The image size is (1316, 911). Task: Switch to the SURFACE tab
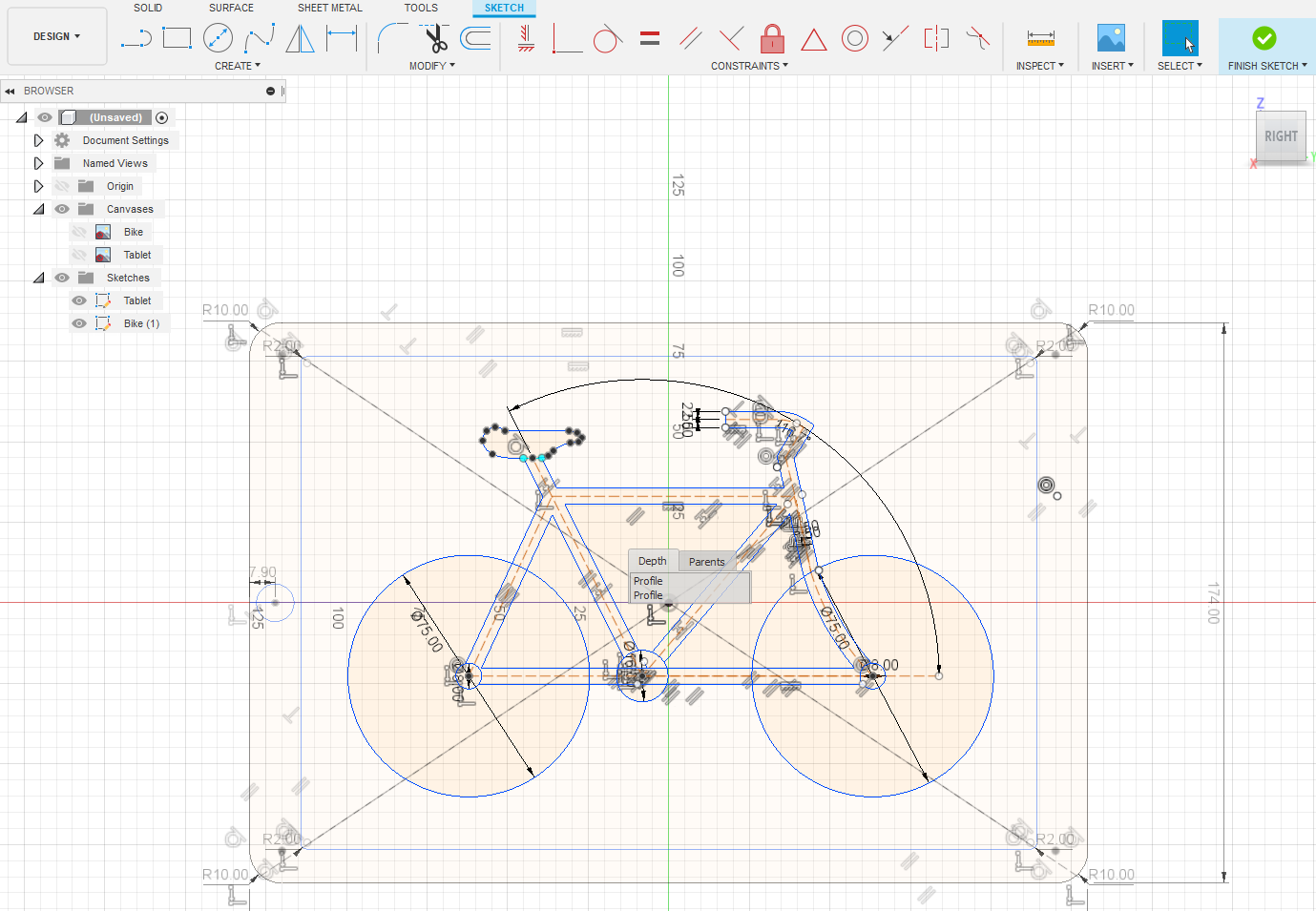[232, 8]
